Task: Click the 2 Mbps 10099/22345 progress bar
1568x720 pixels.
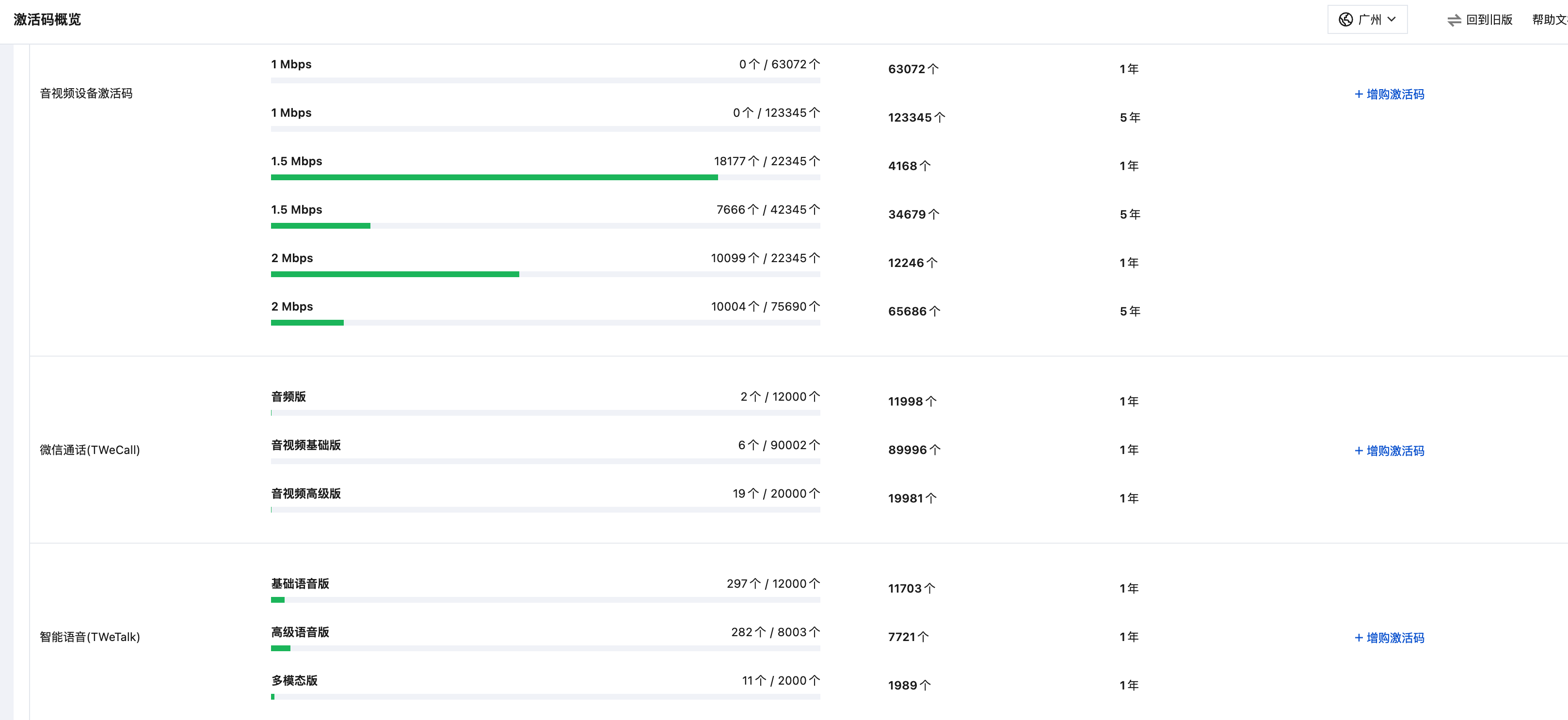Action: 545,274
